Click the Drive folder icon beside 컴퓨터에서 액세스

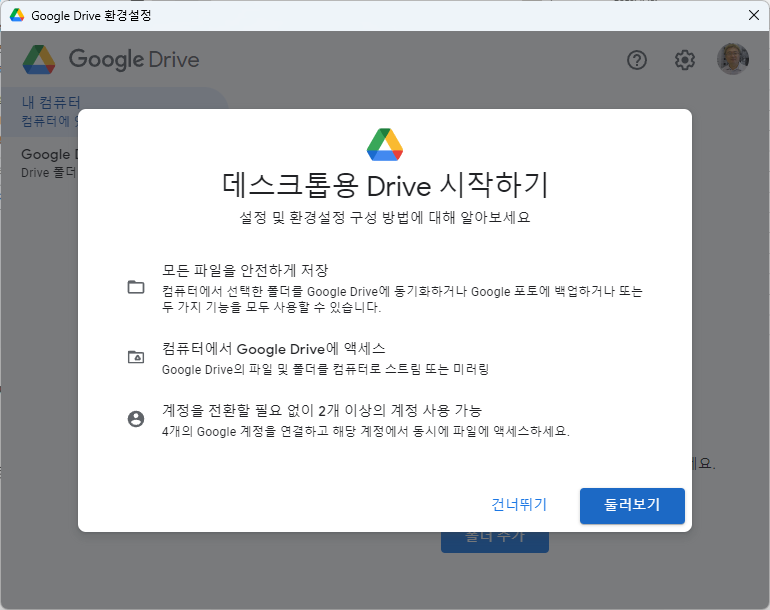[136, 357]
